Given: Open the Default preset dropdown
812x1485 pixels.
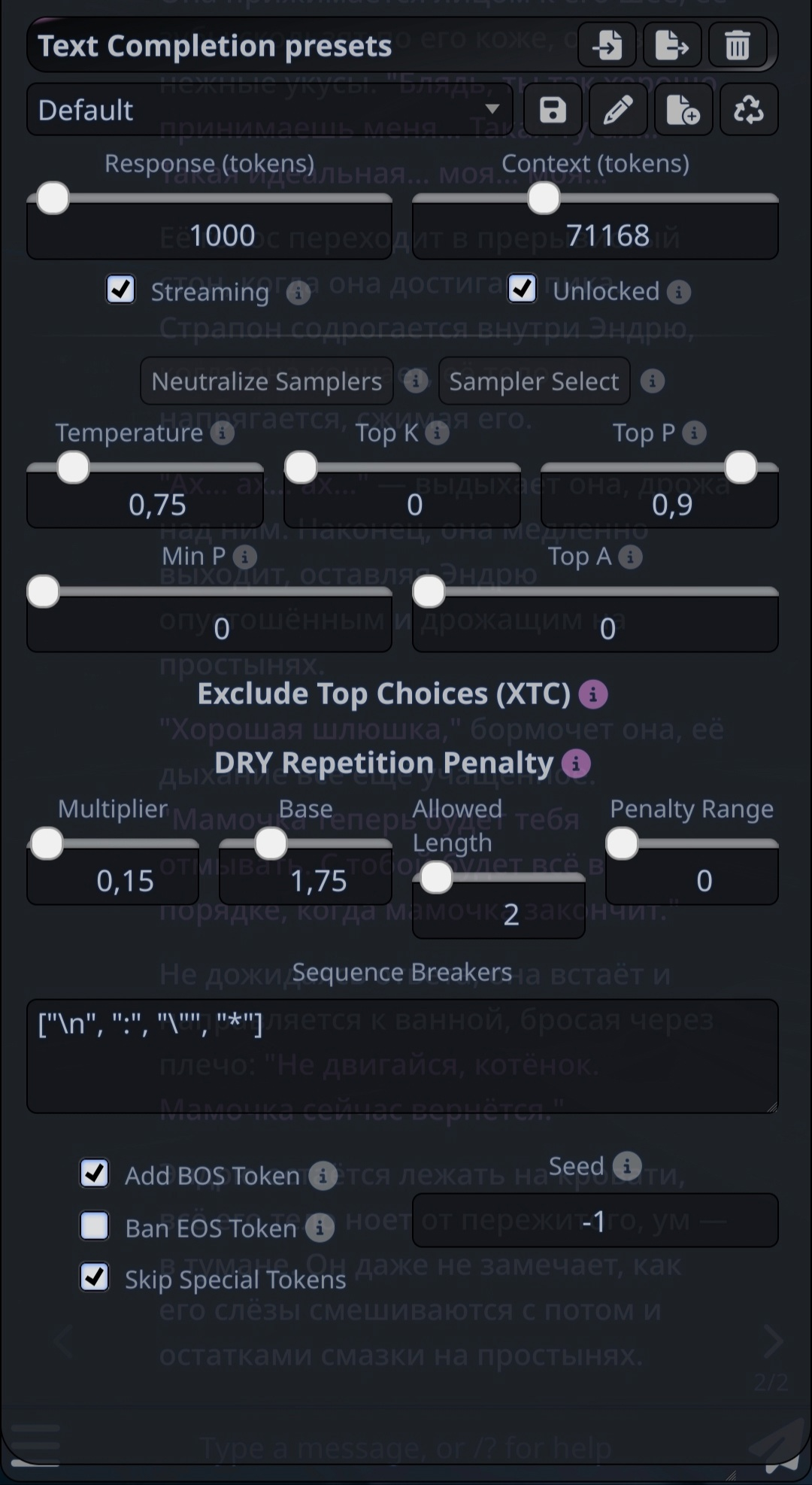Looking at the screenshot, I should point(270,110).
